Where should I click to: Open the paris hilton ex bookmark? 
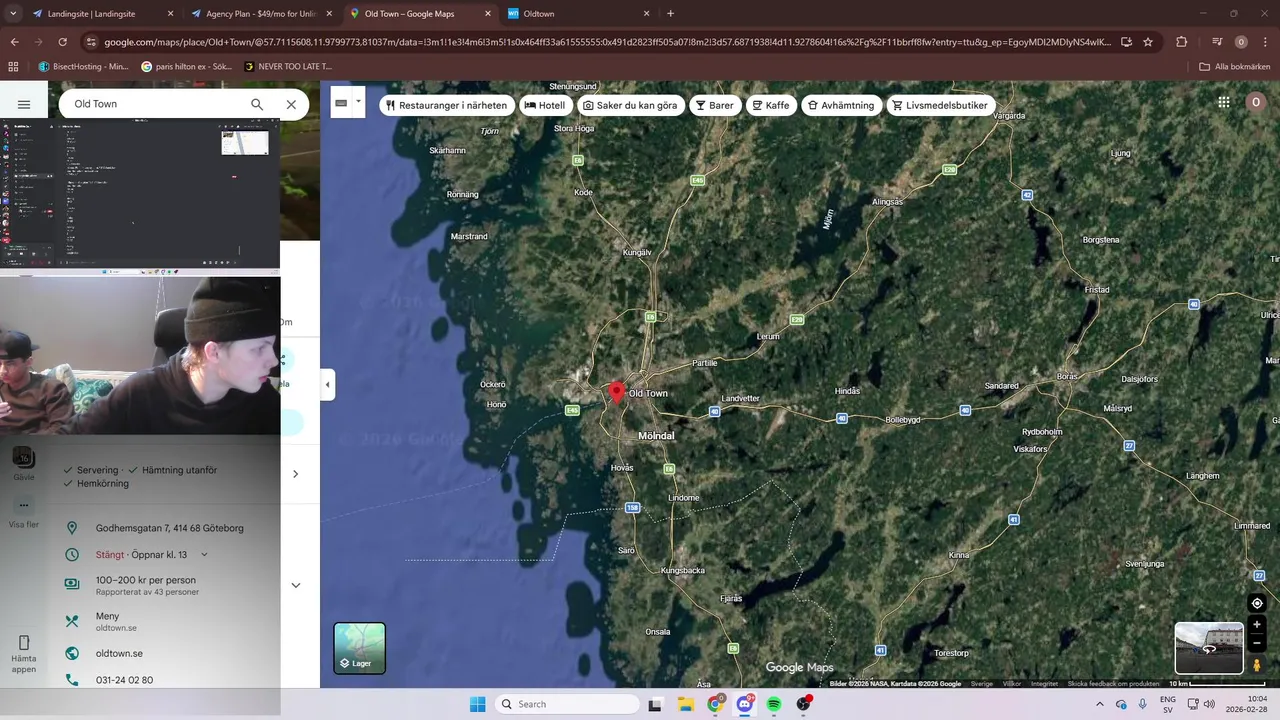click(187, 66)
